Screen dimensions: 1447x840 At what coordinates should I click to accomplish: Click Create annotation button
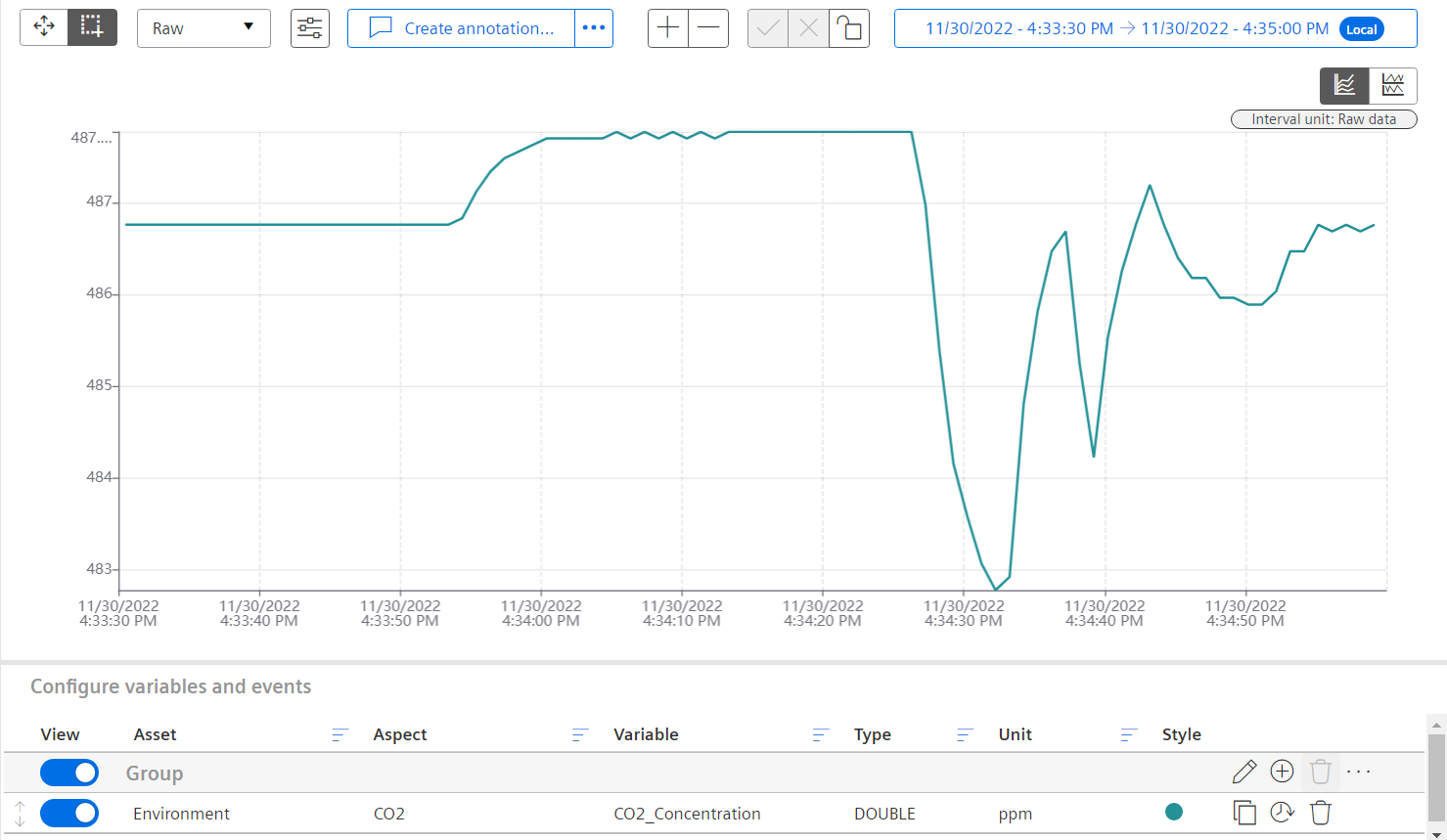coord(461,28)
